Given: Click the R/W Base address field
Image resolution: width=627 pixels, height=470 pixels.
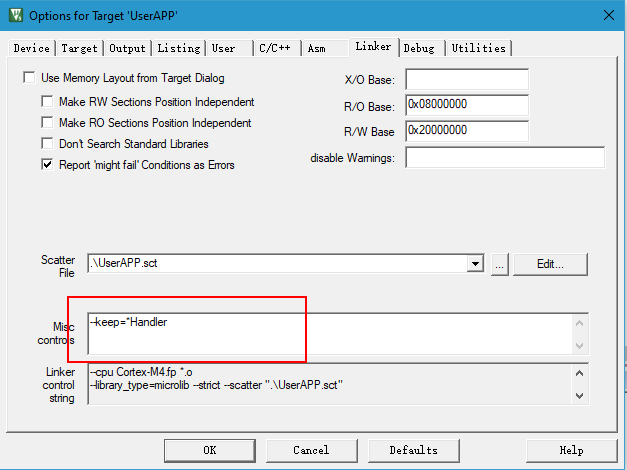Looking at the screenshot, I should point(467,131).
